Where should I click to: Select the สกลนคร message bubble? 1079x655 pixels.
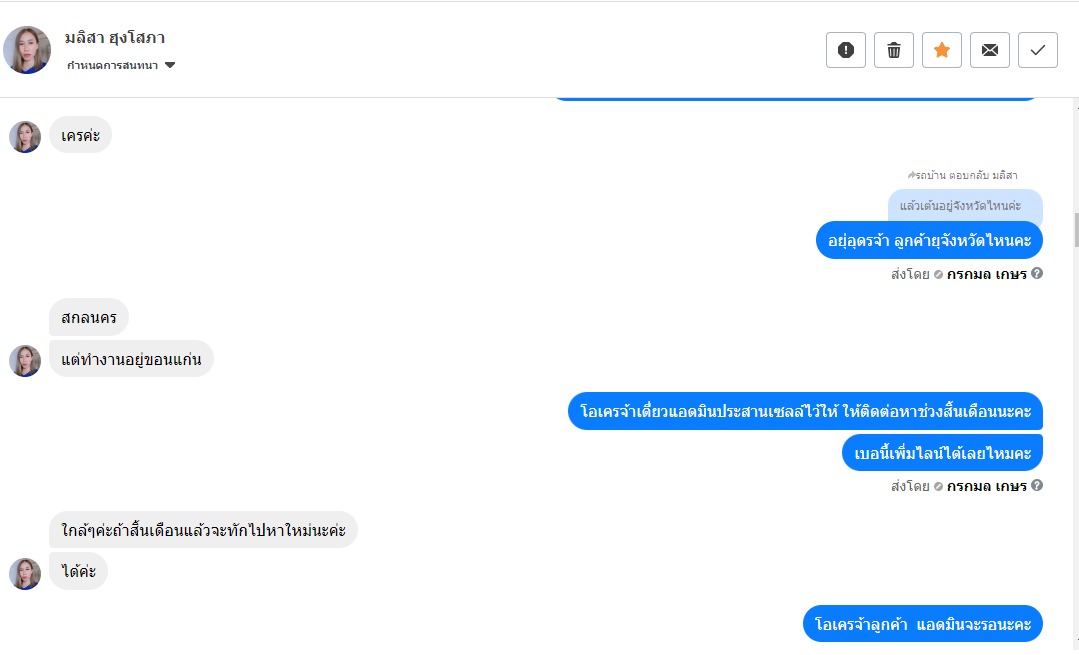(89, 317)
